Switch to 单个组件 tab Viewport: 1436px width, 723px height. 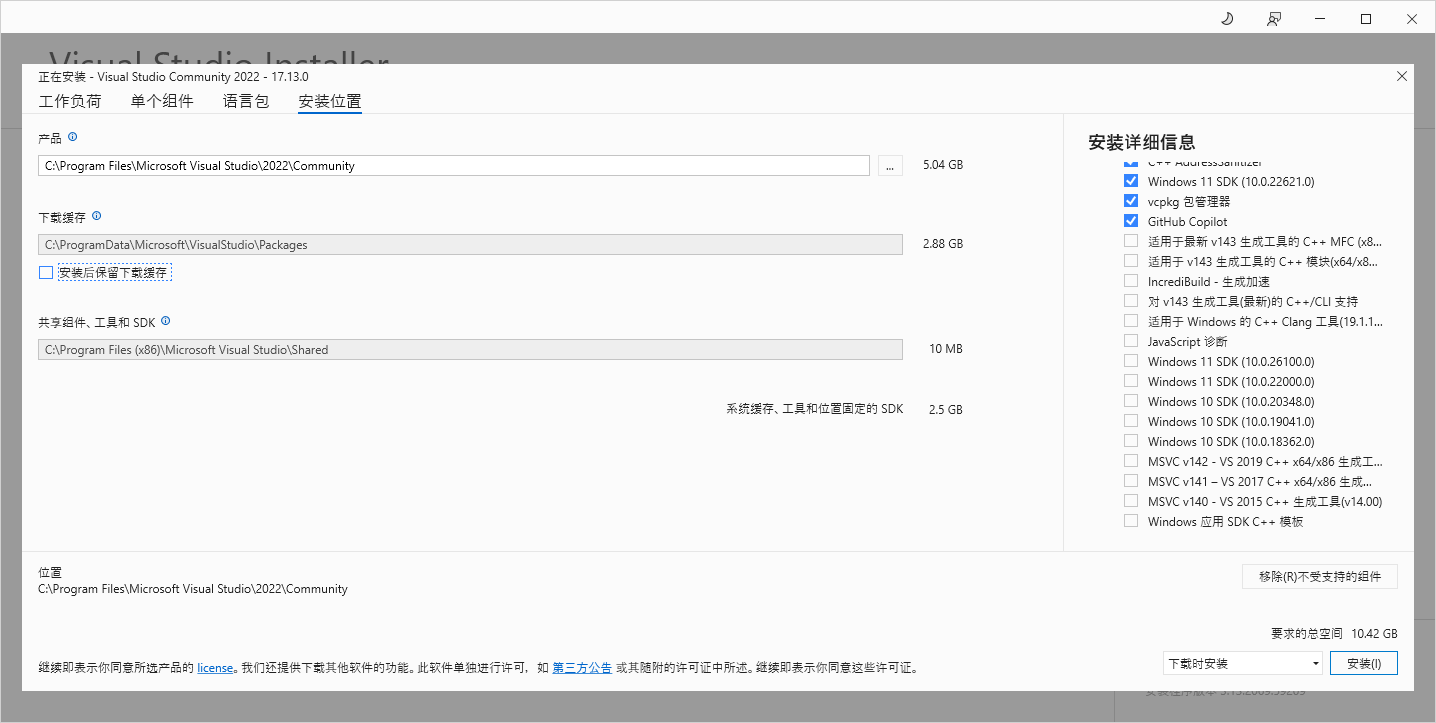[162, 101]
